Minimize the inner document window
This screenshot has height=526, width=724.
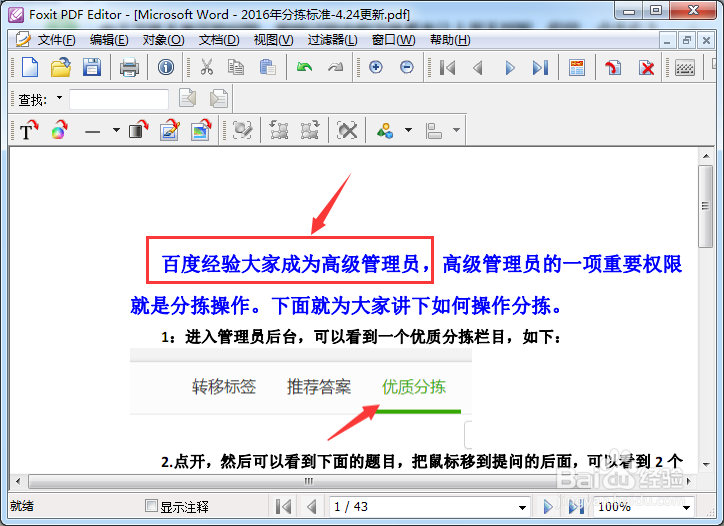[667, 41]
